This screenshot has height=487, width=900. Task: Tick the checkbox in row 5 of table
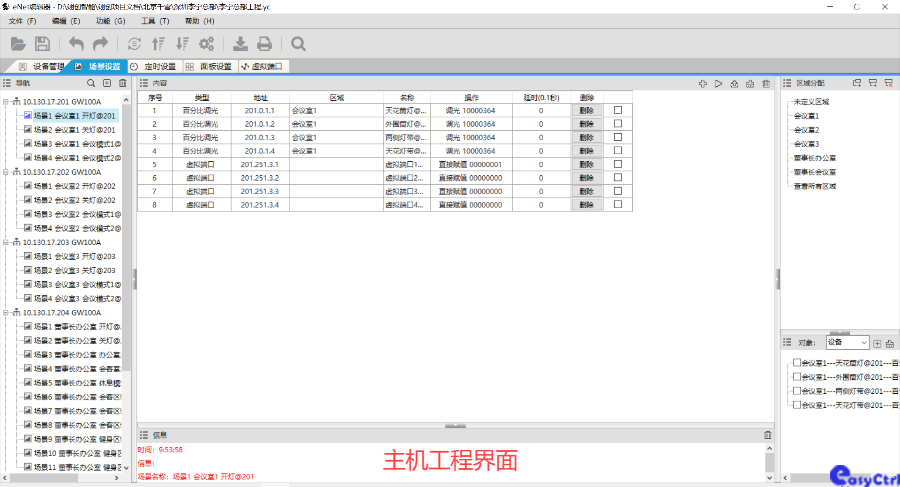[617, 164]
